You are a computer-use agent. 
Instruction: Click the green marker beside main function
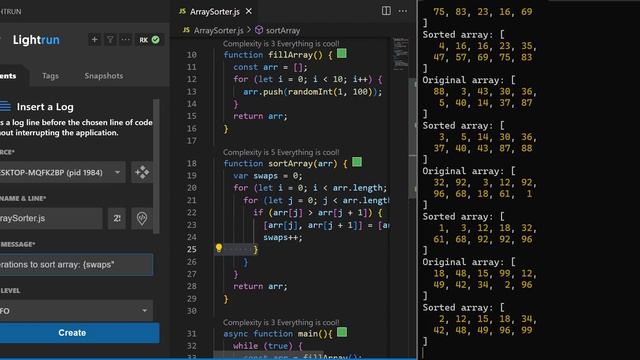(x=342, y=332)
